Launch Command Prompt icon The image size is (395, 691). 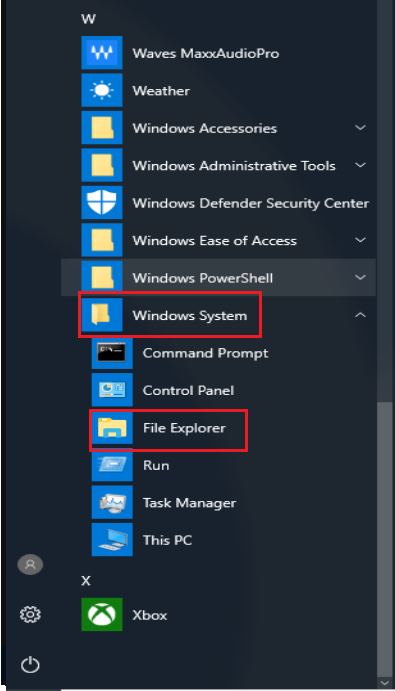[112, 353]
